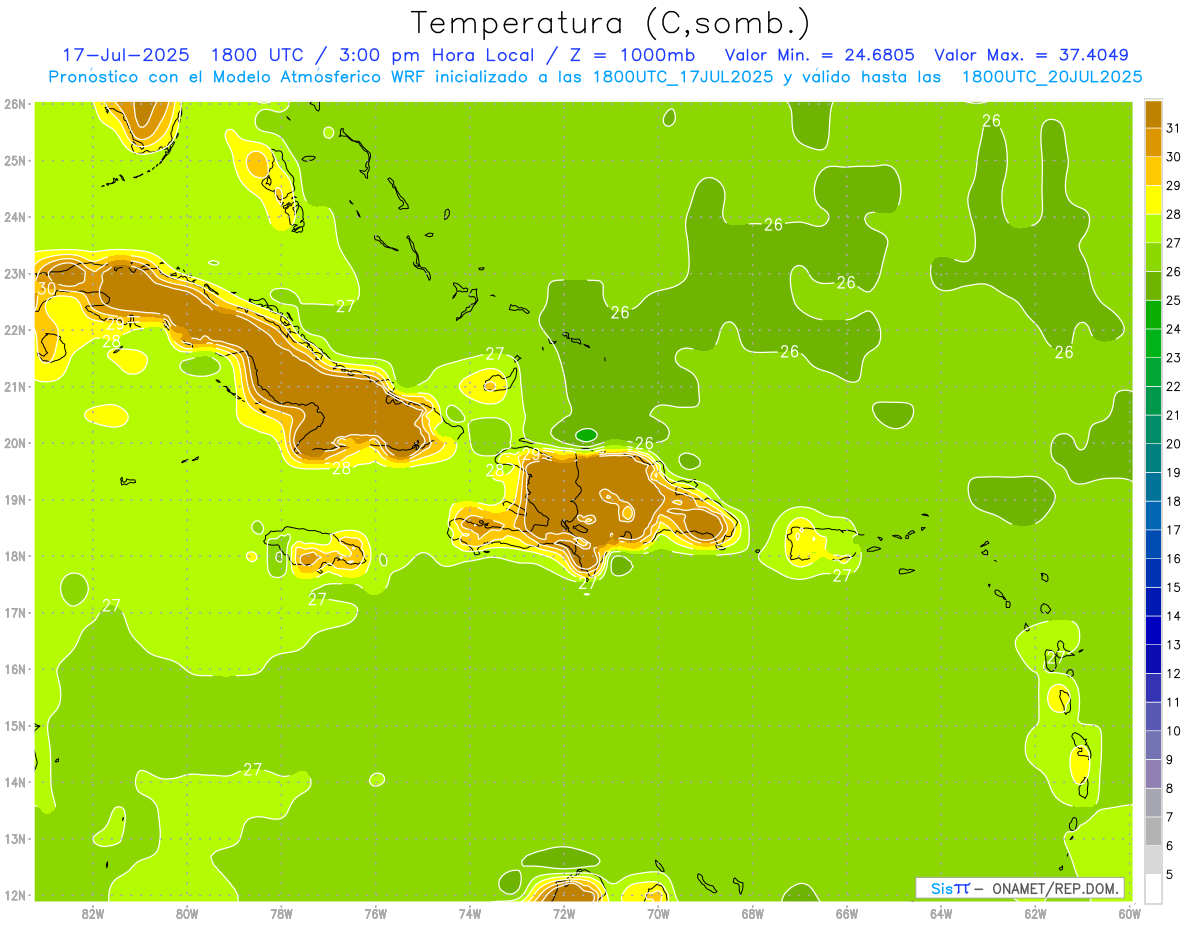Click latitude axis label "16N"

point(15,669)
